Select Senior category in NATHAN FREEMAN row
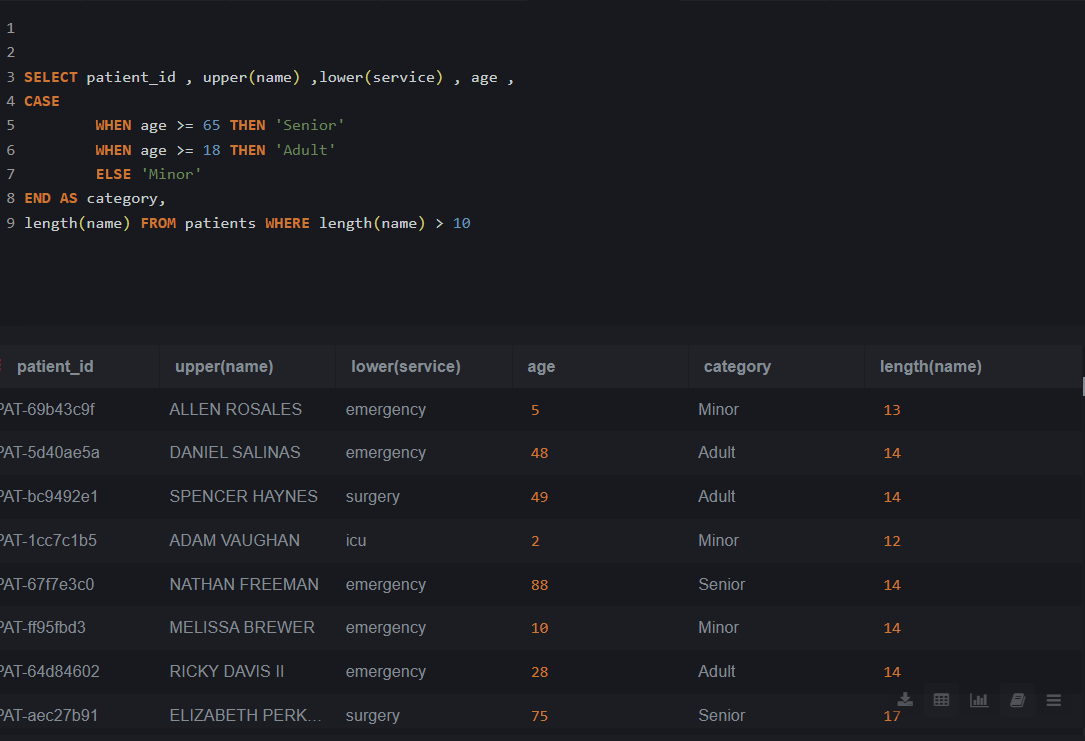Image resolution: width=1085 pixels, height=741 pixels. [722, 585]
